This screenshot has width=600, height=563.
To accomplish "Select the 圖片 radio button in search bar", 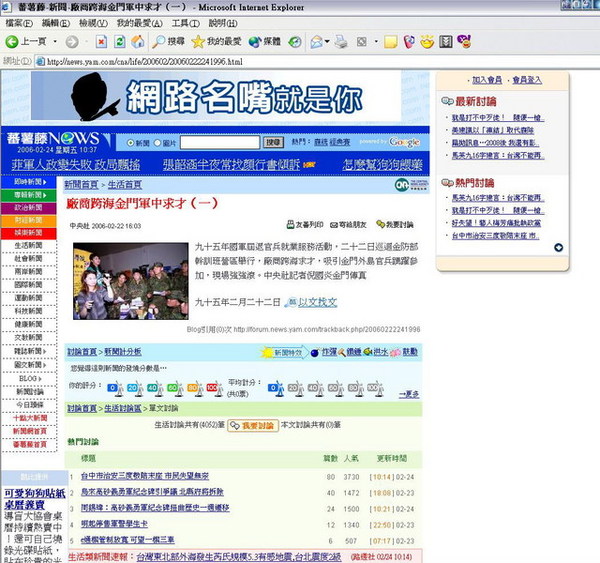I will 157,143.
